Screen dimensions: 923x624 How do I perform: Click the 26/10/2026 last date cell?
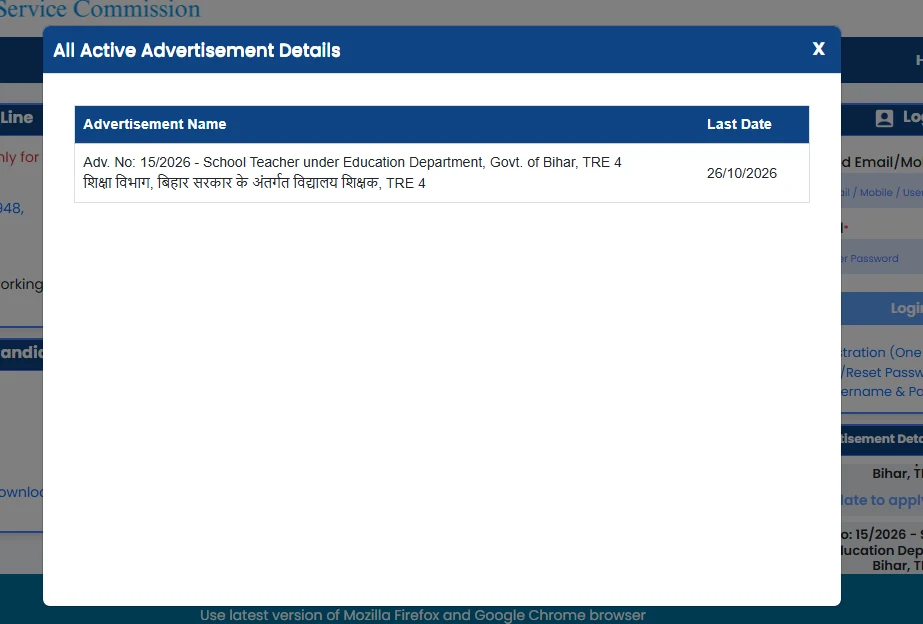pyautogui.click(x=742, y=173)
